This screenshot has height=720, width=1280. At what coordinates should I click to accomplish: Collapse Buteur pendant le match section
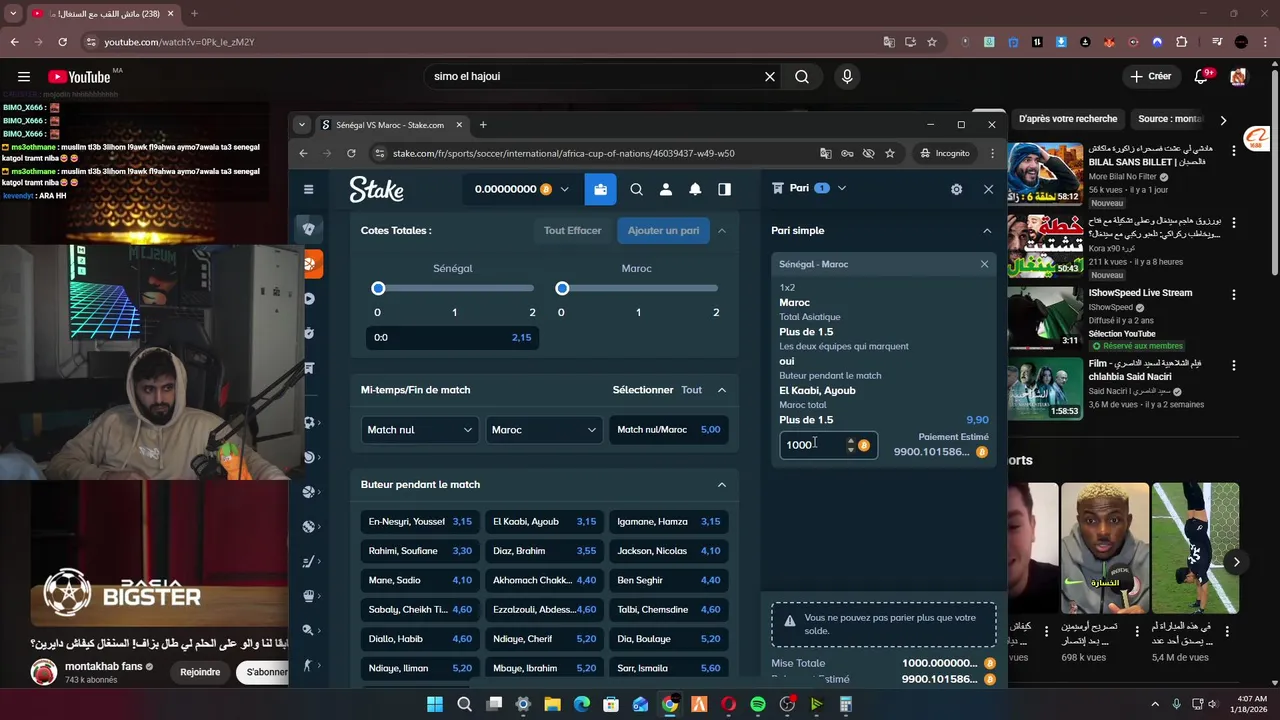(721, 485)
